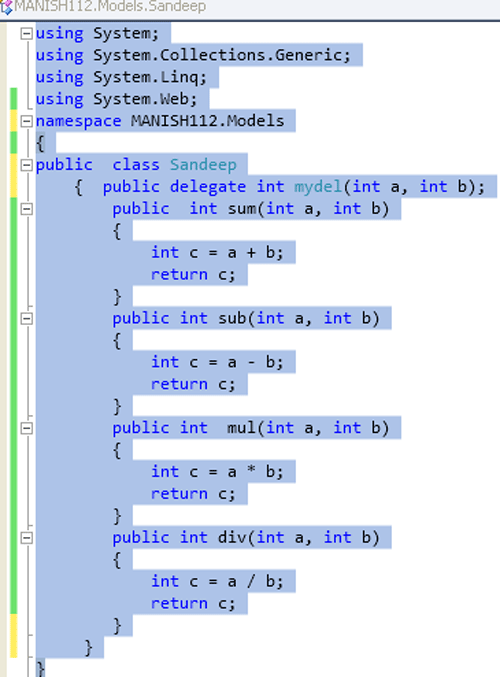500x677 pixels.
Task: Collapse the using directives block
Action: click(27, 33)
